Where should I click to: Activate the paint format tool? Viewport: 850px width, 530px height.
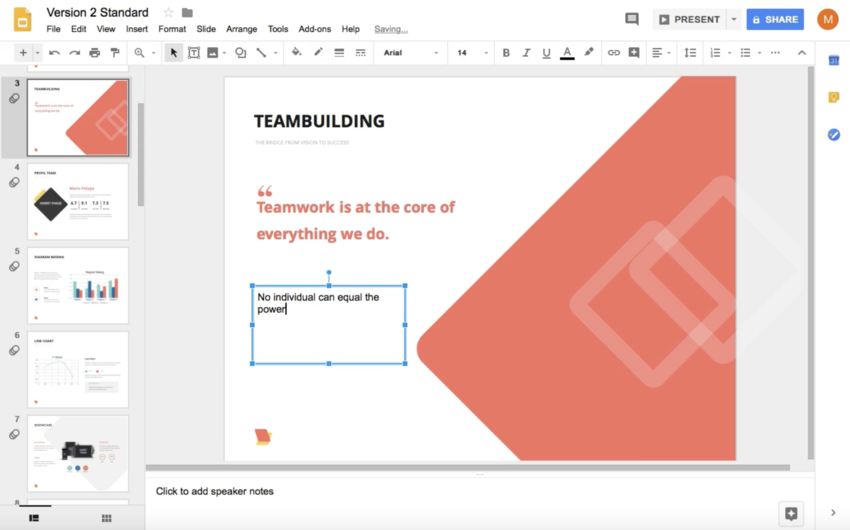tap(114, 53)
